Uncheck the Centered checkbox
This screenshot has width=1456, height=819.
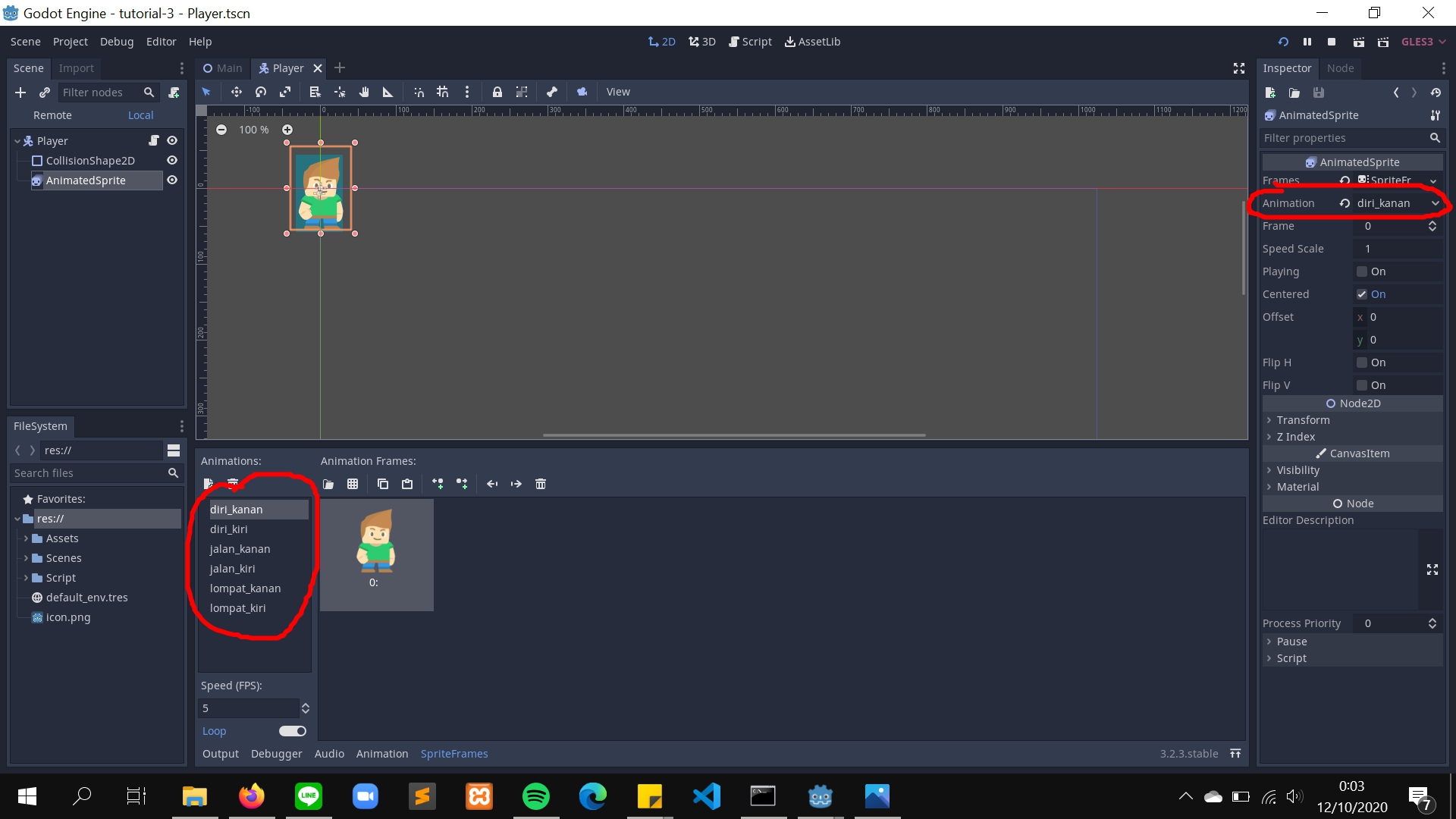coord(1362,294)
